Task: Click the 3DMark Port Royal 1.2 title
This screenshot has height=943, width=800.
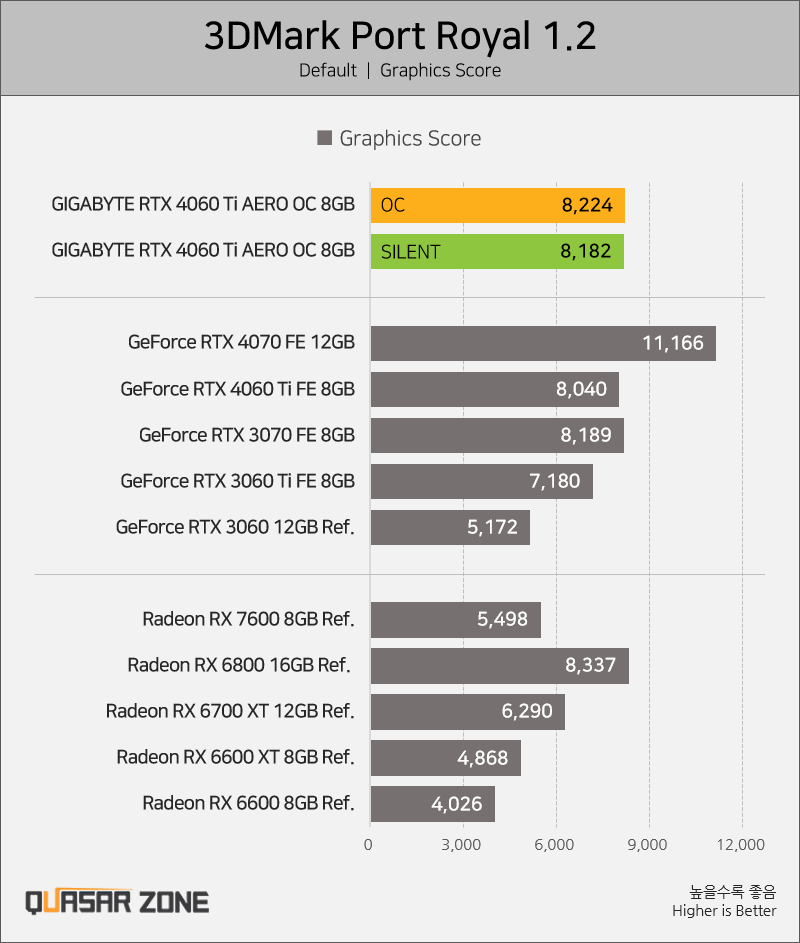Action: 400,35
